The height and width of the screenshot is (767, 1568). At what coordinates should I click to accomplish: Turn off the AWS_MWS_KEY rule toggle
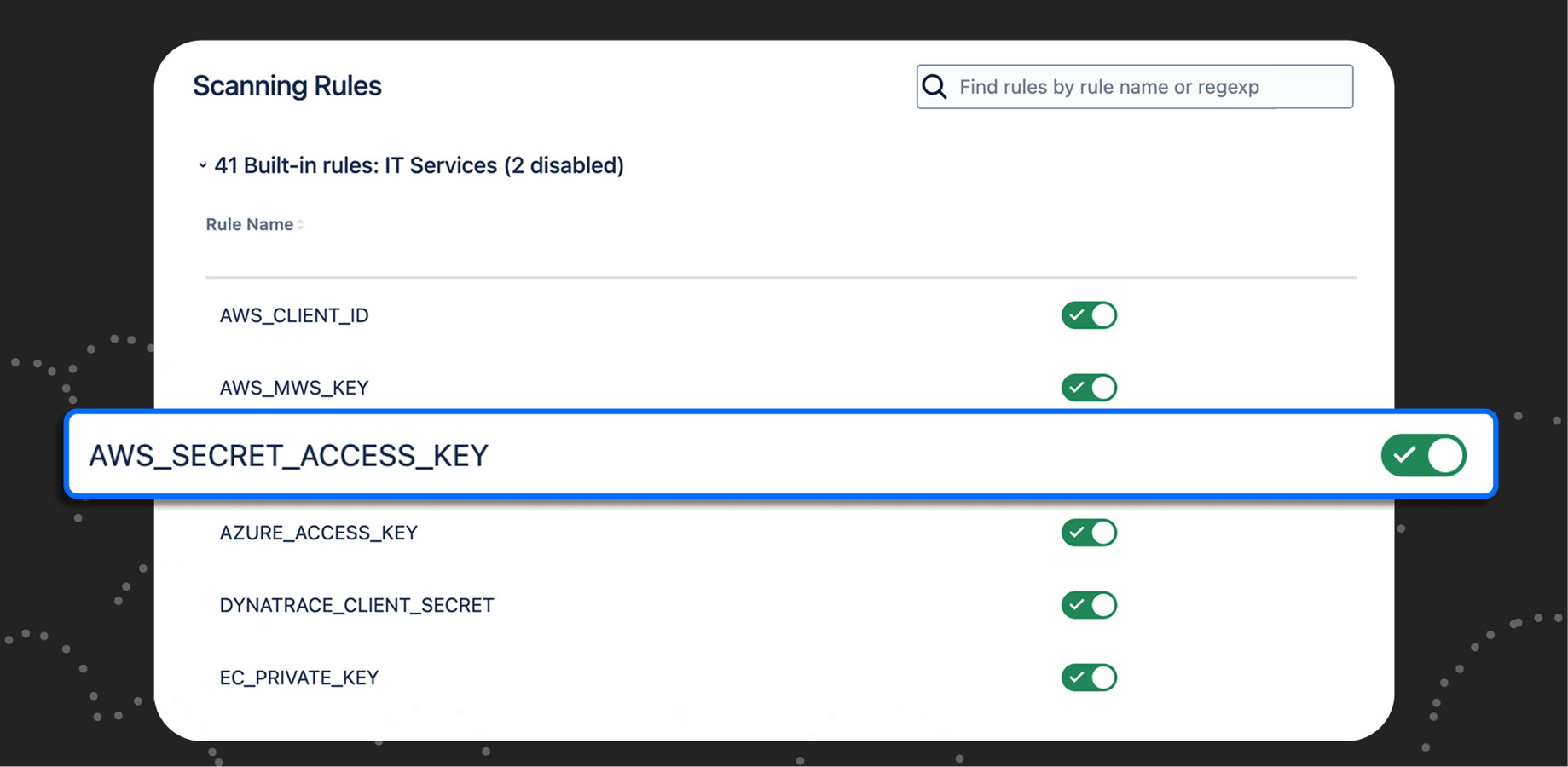coord(1089,387)
